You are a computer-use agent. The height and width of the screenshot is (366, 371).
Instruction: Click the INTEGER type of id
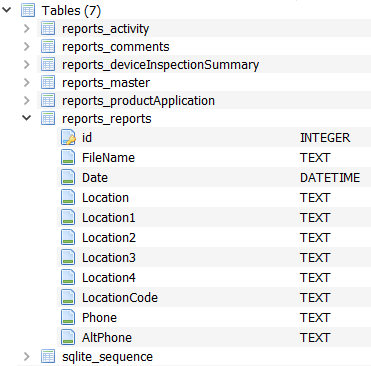pos(325,137)
